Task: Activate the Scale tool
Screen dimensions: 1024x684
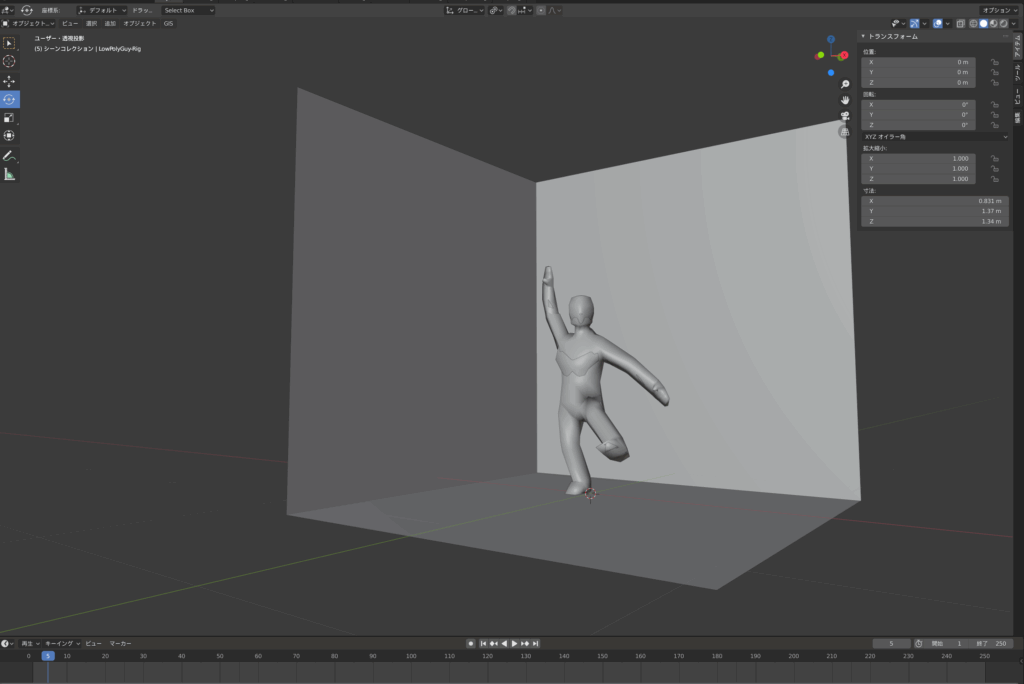Action: (9, 117)
